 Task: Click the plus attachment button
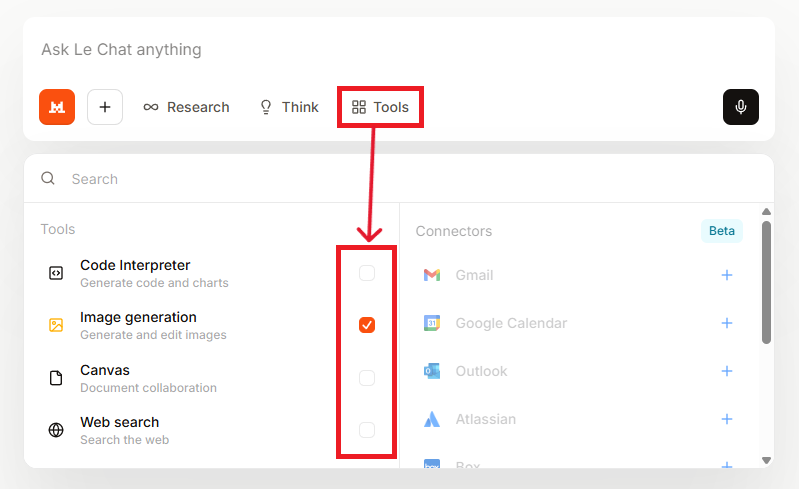(105, 107)
